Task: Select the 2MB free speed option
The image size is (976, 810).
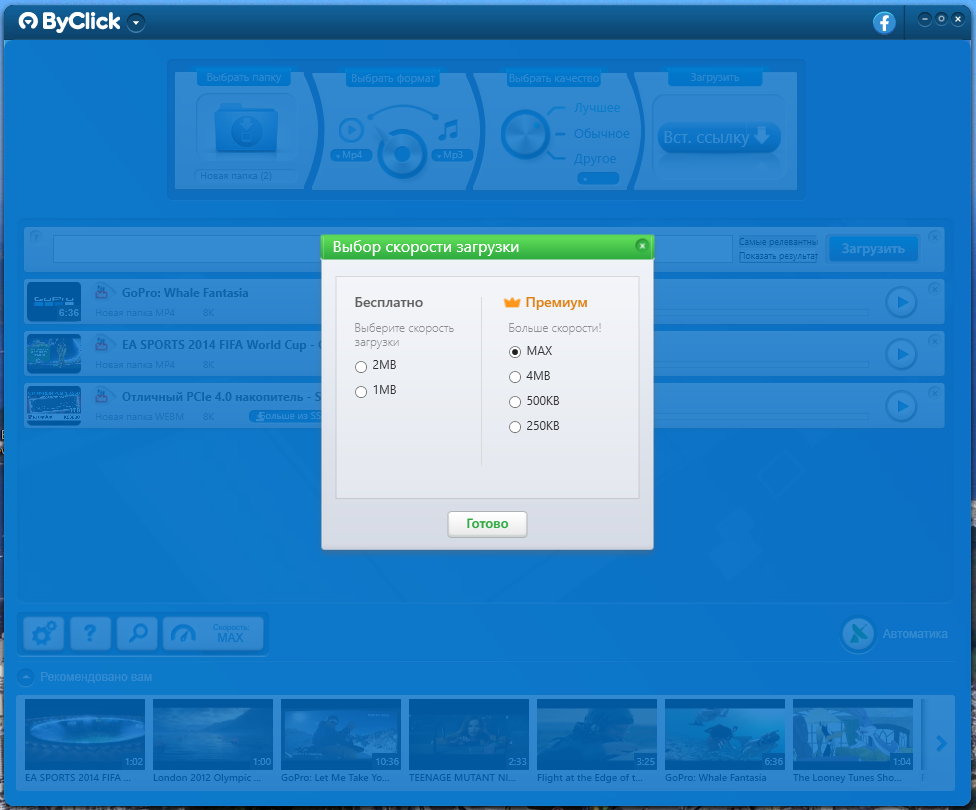Action: 361,367
